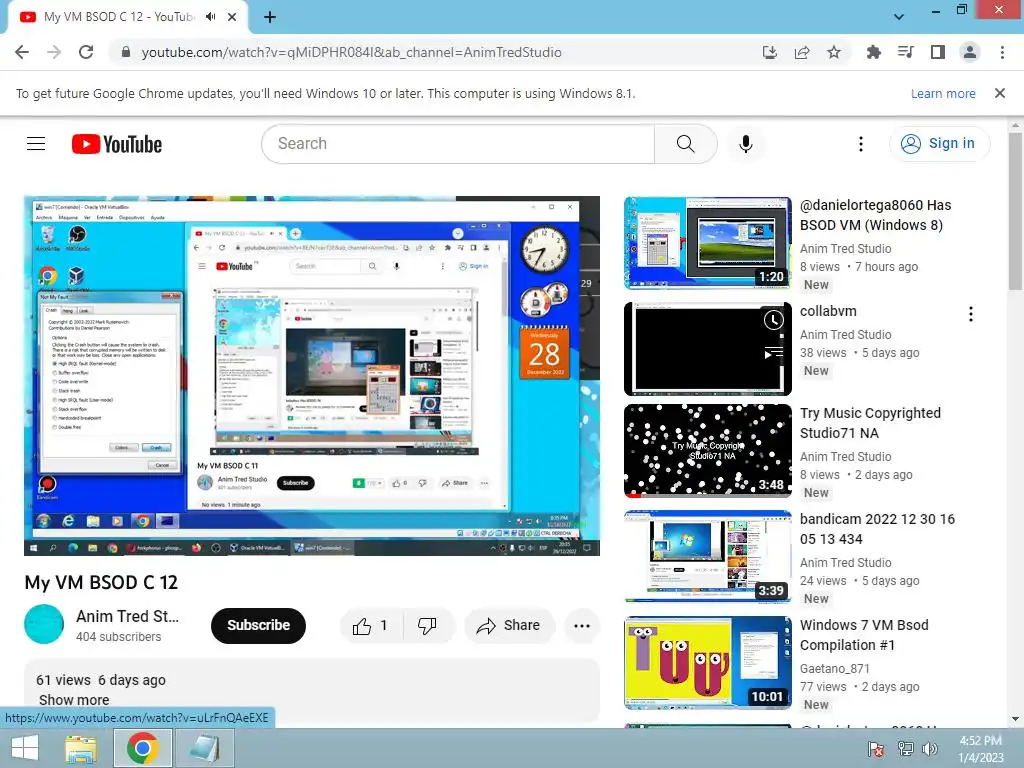The width and height of the screenshot is (1024, 768).
Task: Open the Gaetano_871 channel name
Action: (x=835, y=669)
